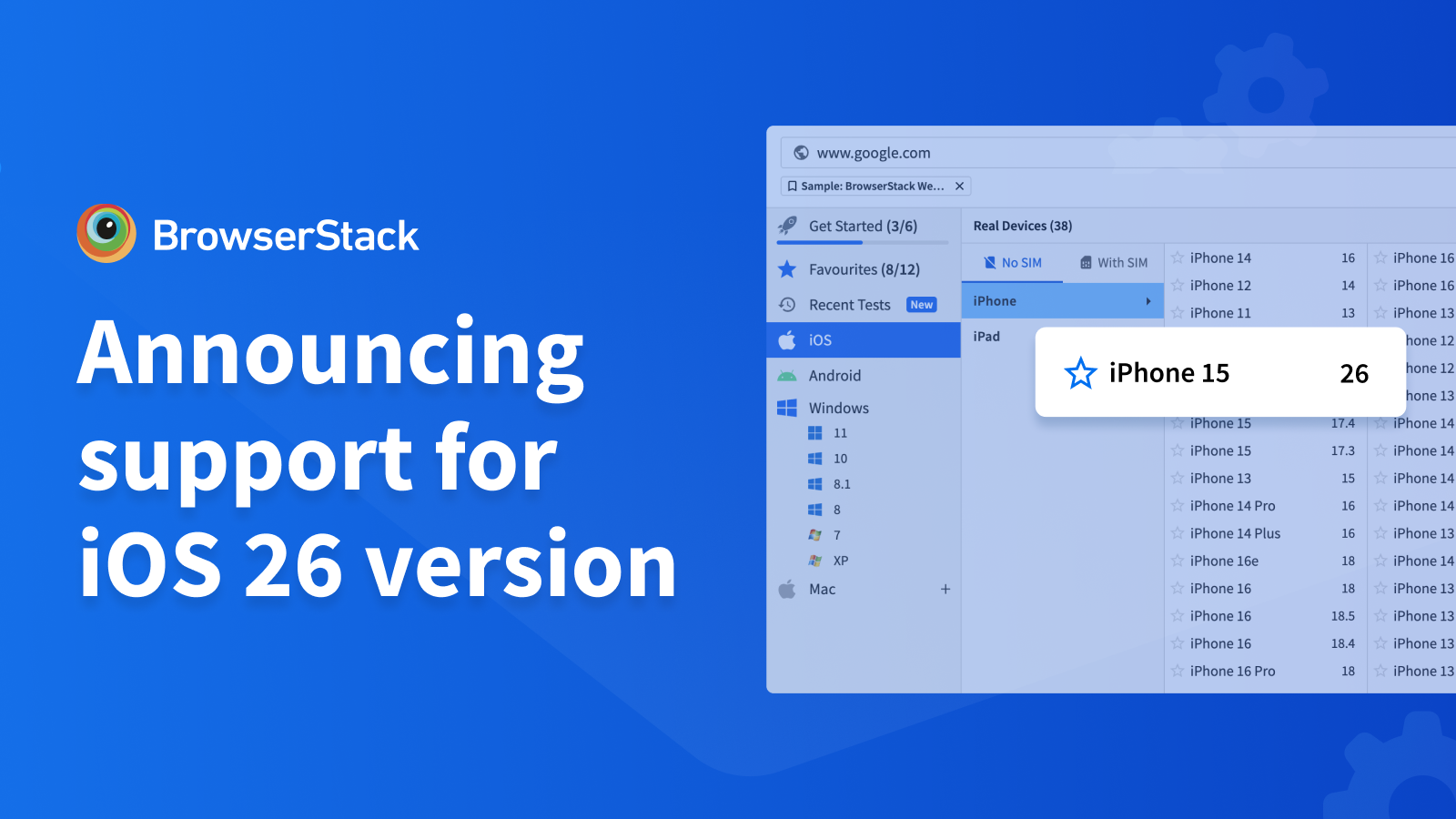Viewport: 1456px width, 819px height.
Task: Select iPhone 16 version 18.5 row
Action: (1265, 616)
